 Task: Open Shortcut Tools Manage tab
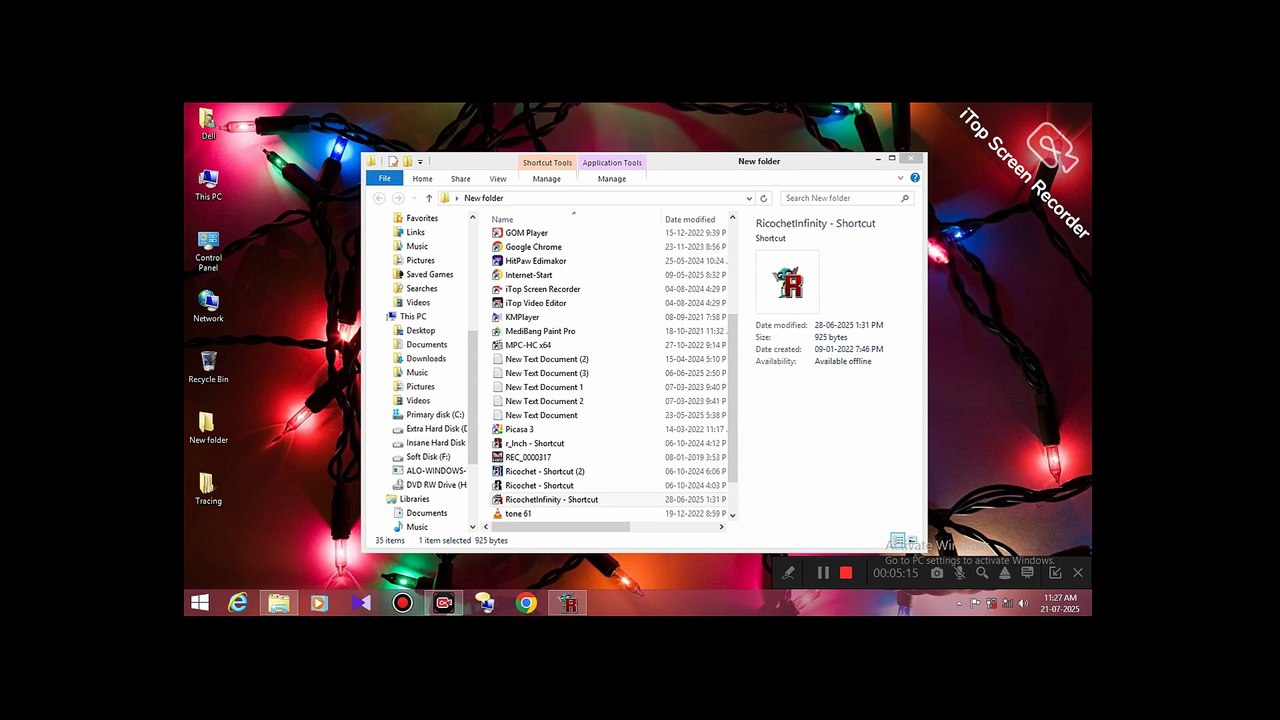point(547,178)
